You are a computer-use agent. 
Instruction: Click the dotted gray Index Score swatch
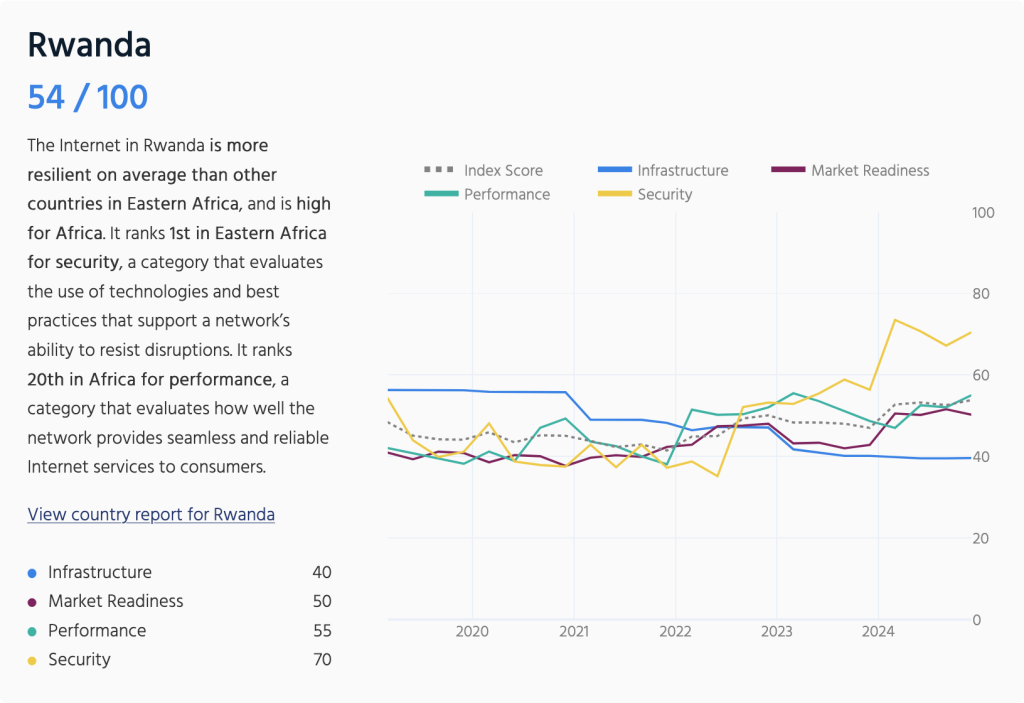click(439, 170)
